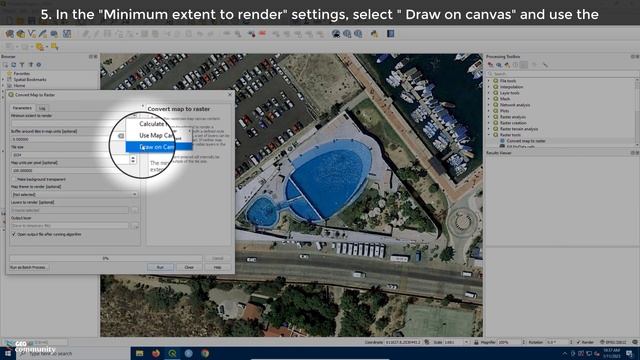Open the Windows Start menu
This screenshot has height=360, width=640.
tap(8, 353)
